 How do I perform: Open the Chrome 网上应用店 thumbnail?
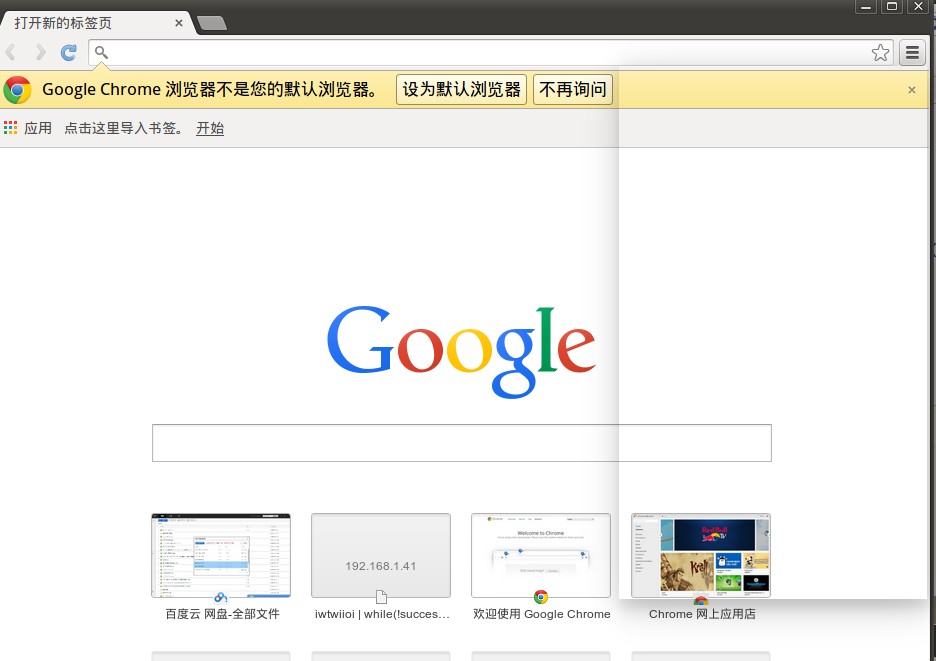701,555
